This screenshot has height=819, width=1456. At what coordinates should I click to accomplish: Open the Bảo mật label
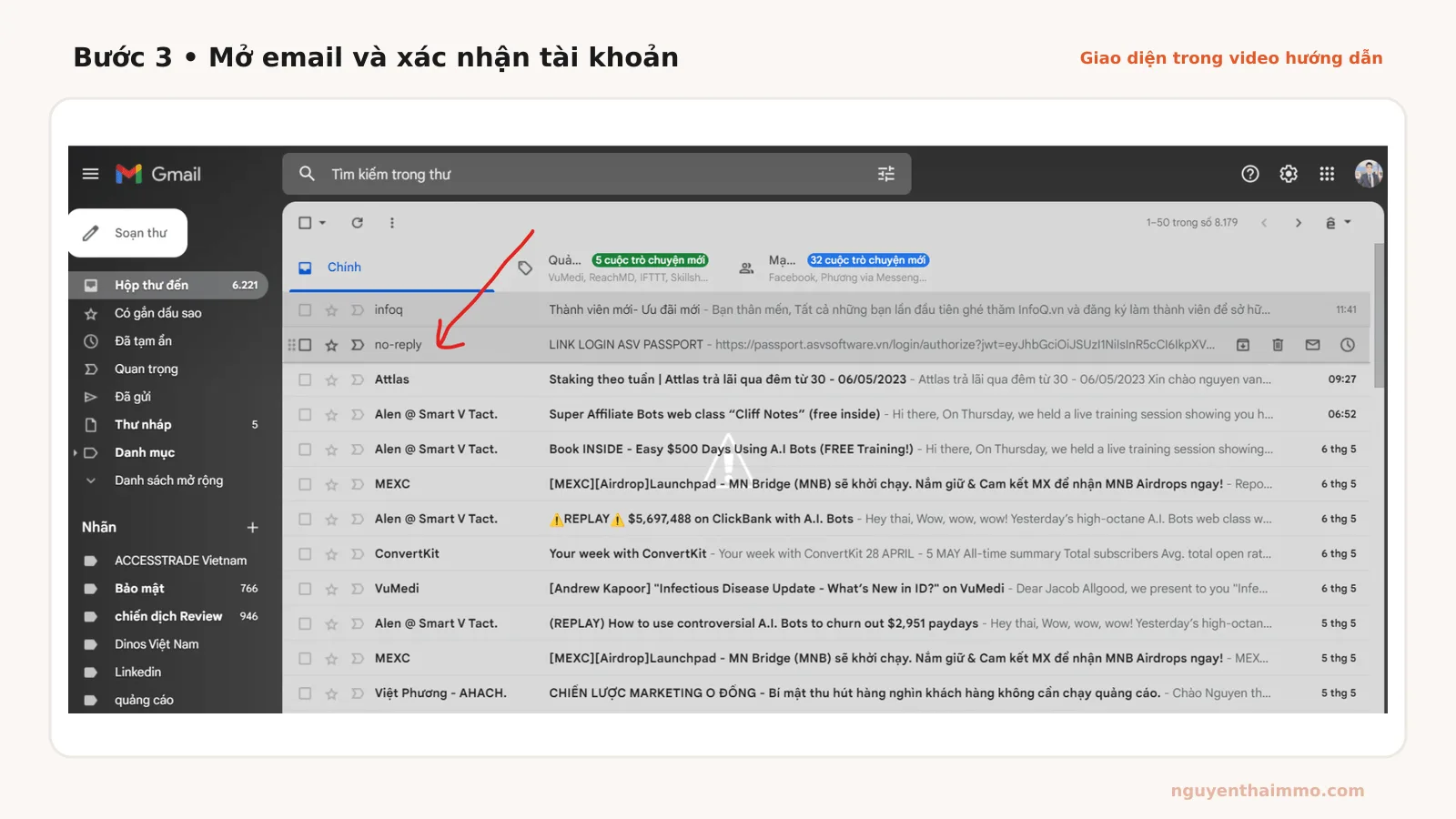pyautogui.click(x=169, y=589)
